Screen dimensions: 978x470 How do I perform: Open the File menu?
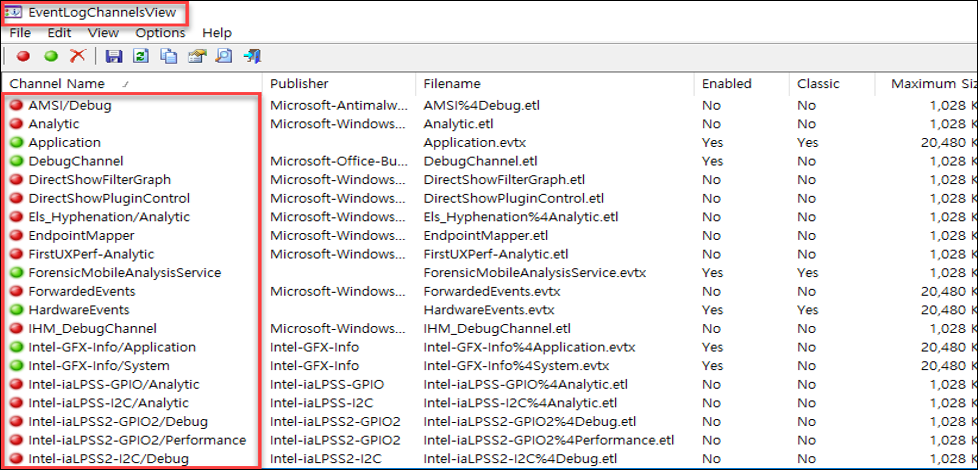click(x=21, y=33)
